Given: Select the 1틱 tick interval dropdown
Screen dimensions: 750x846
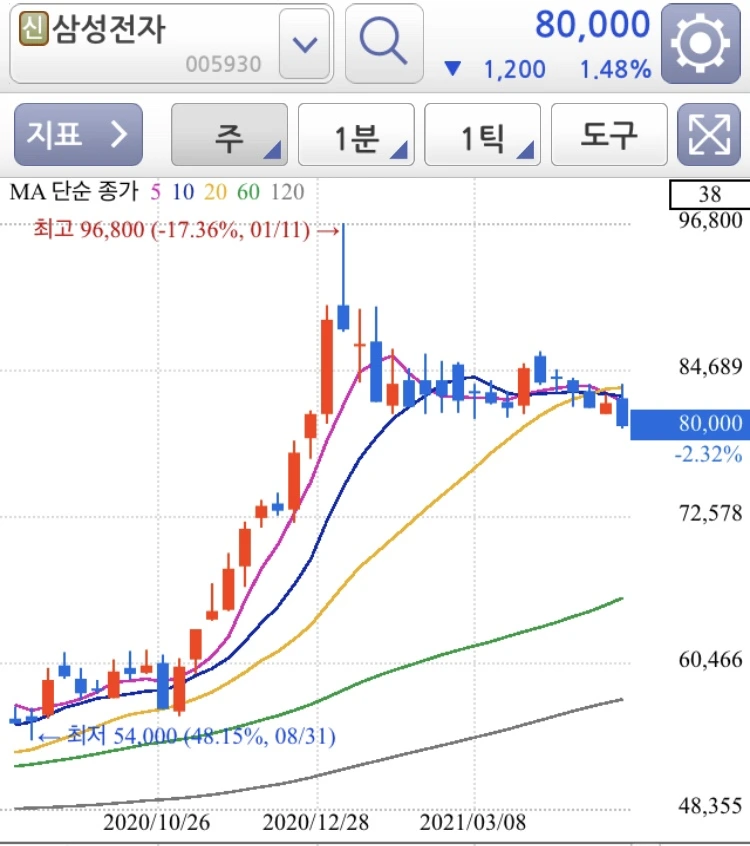Looking at the screenshot, I should click(482, 134).
